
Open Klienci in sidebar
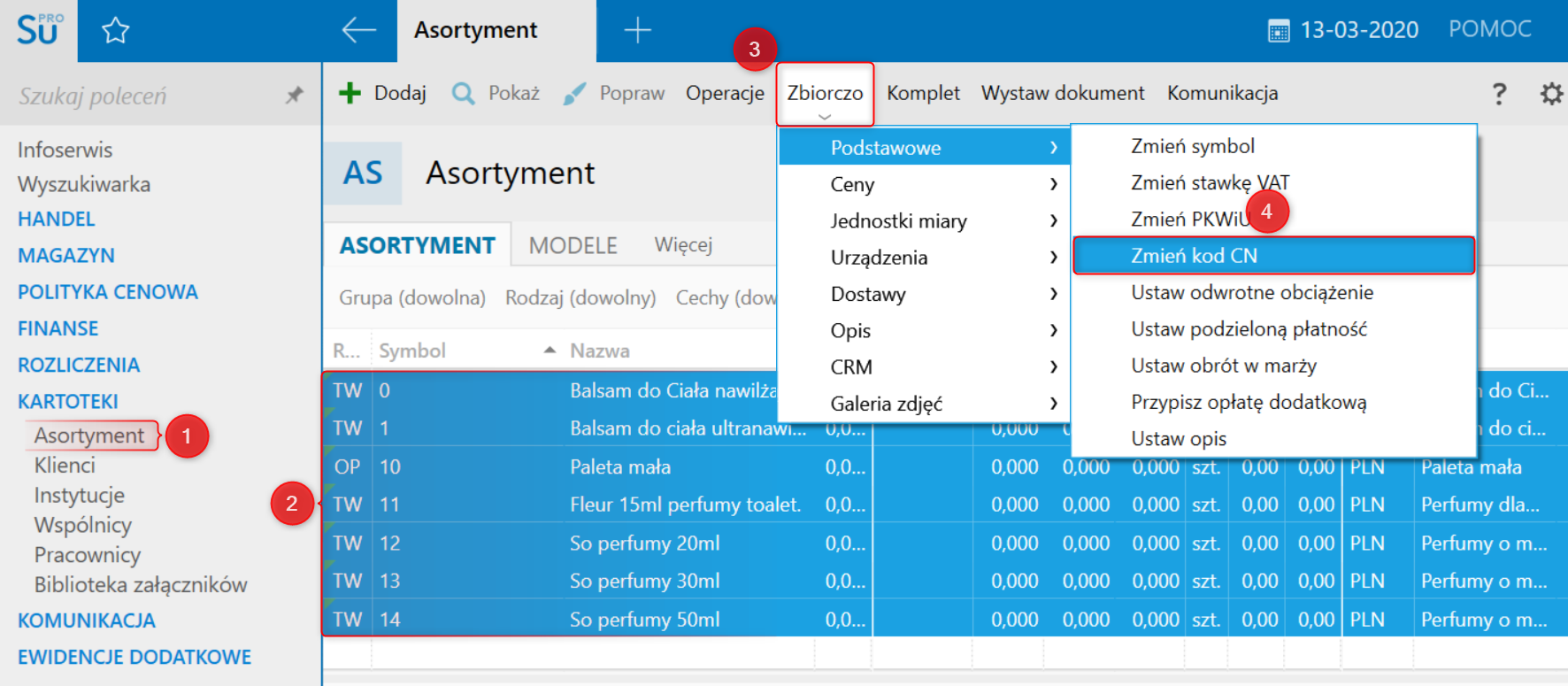point(65,465)
